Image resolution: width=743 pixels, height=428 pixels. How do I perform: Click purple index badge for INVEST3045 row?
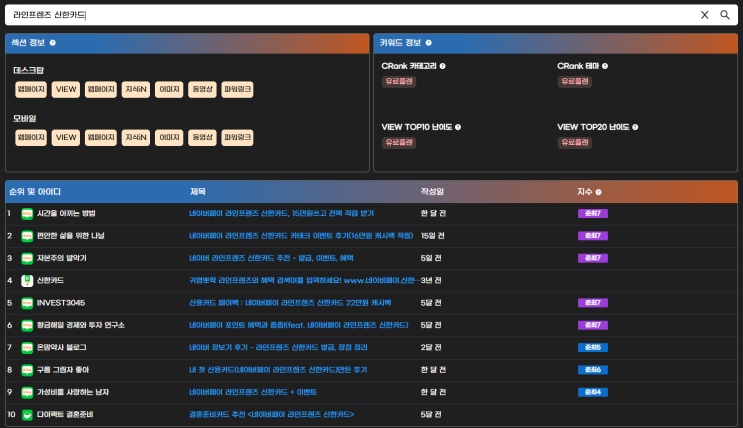(593, 302)
